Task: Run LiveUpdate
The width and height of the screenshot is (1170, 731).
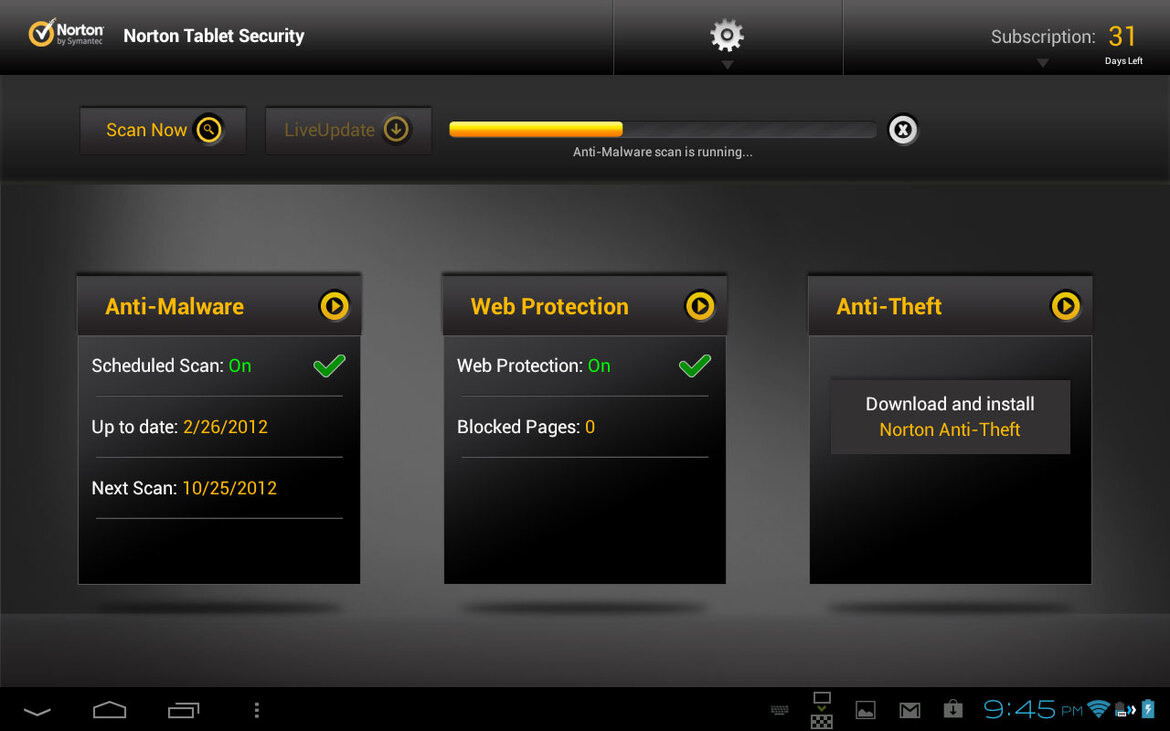Action: tap(348, 131)
